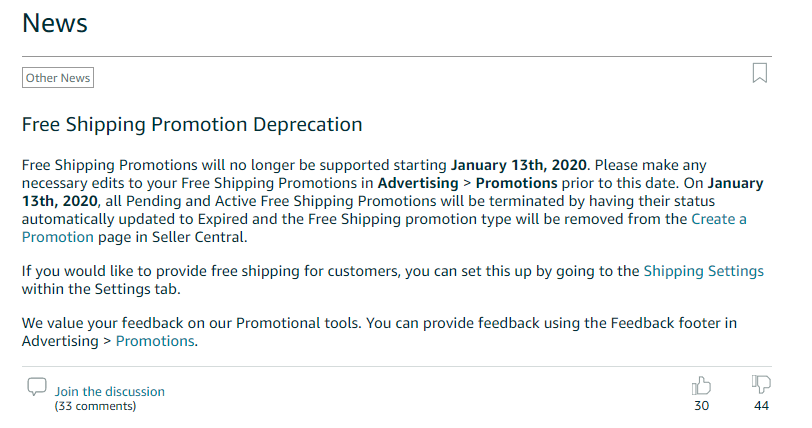Click the dislike count of 44
This screenshot has height=428, width=812.
pos(761,405)
